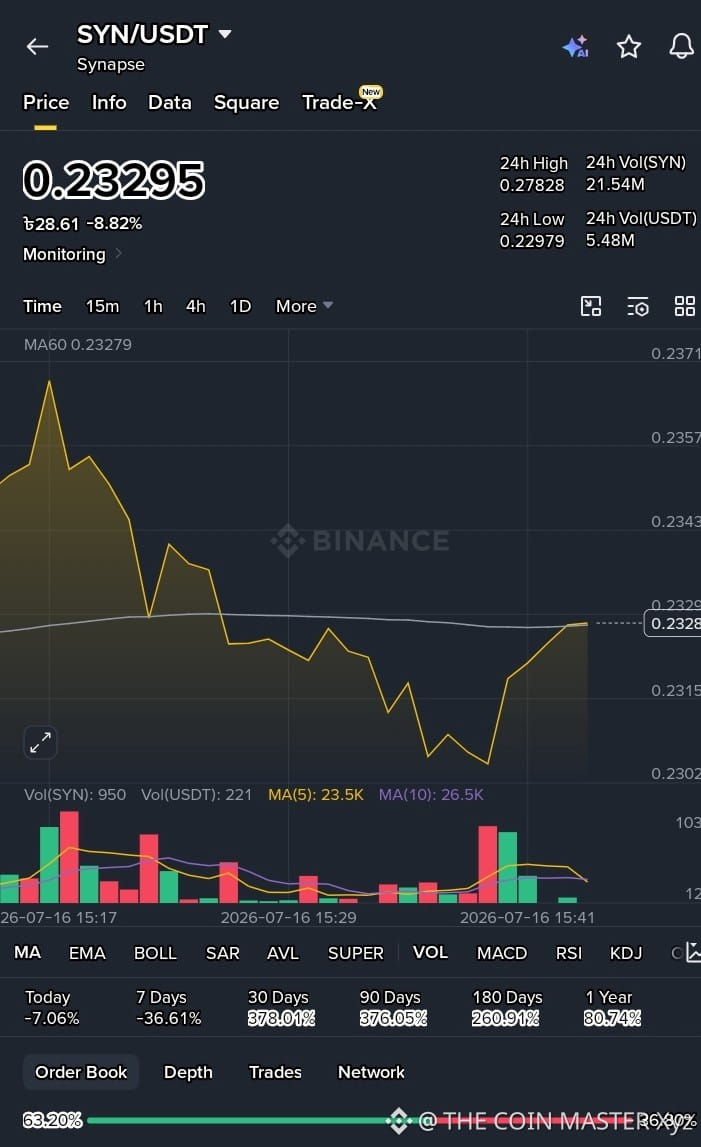Viewport: 701px width, 1147px height.
Task: Tap the 0.23295 current price
Action: point(114,180)
